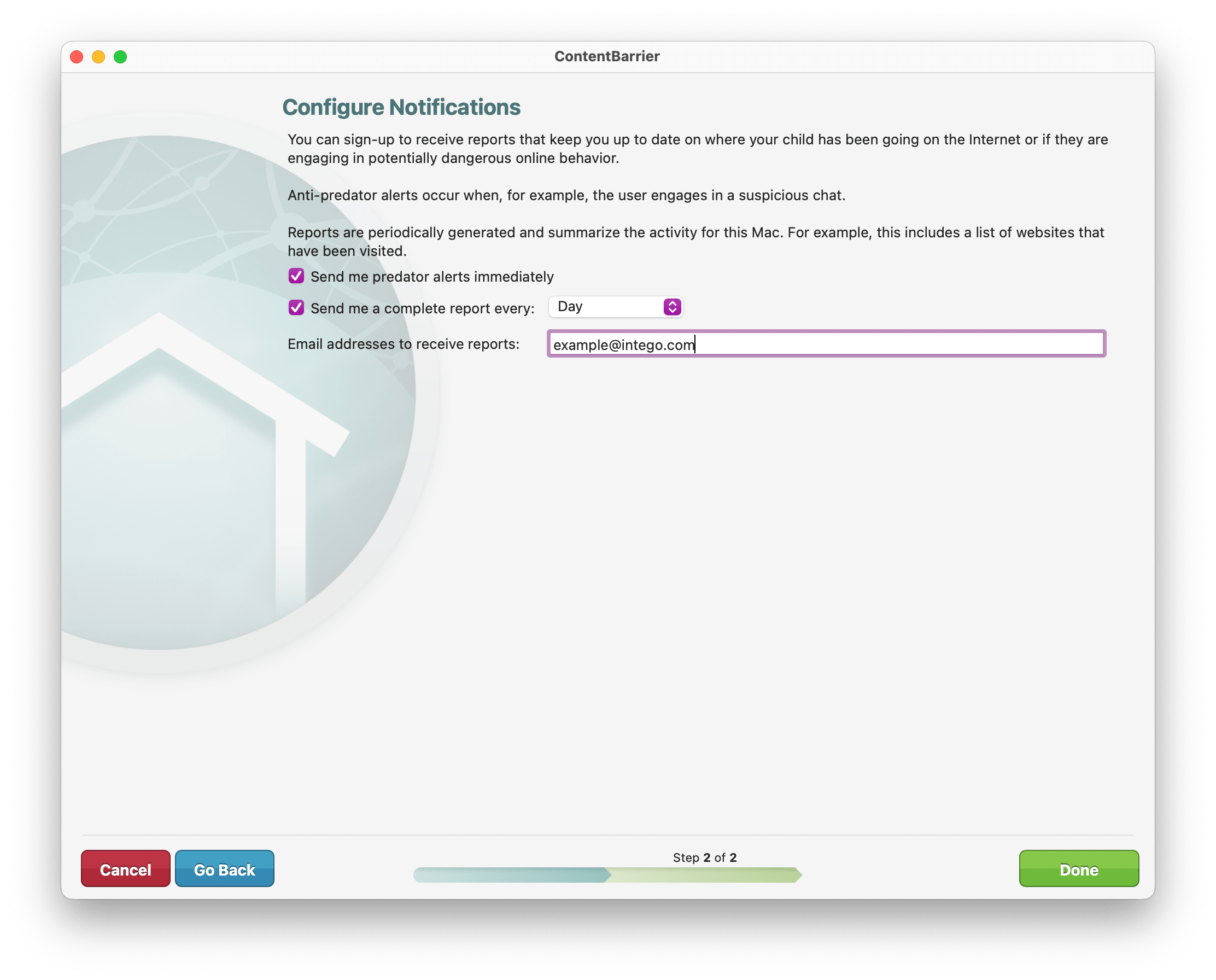Screen dimensions: 1216x980
Task: Click the blue Go Back button
Action: [x=224, y=869]
